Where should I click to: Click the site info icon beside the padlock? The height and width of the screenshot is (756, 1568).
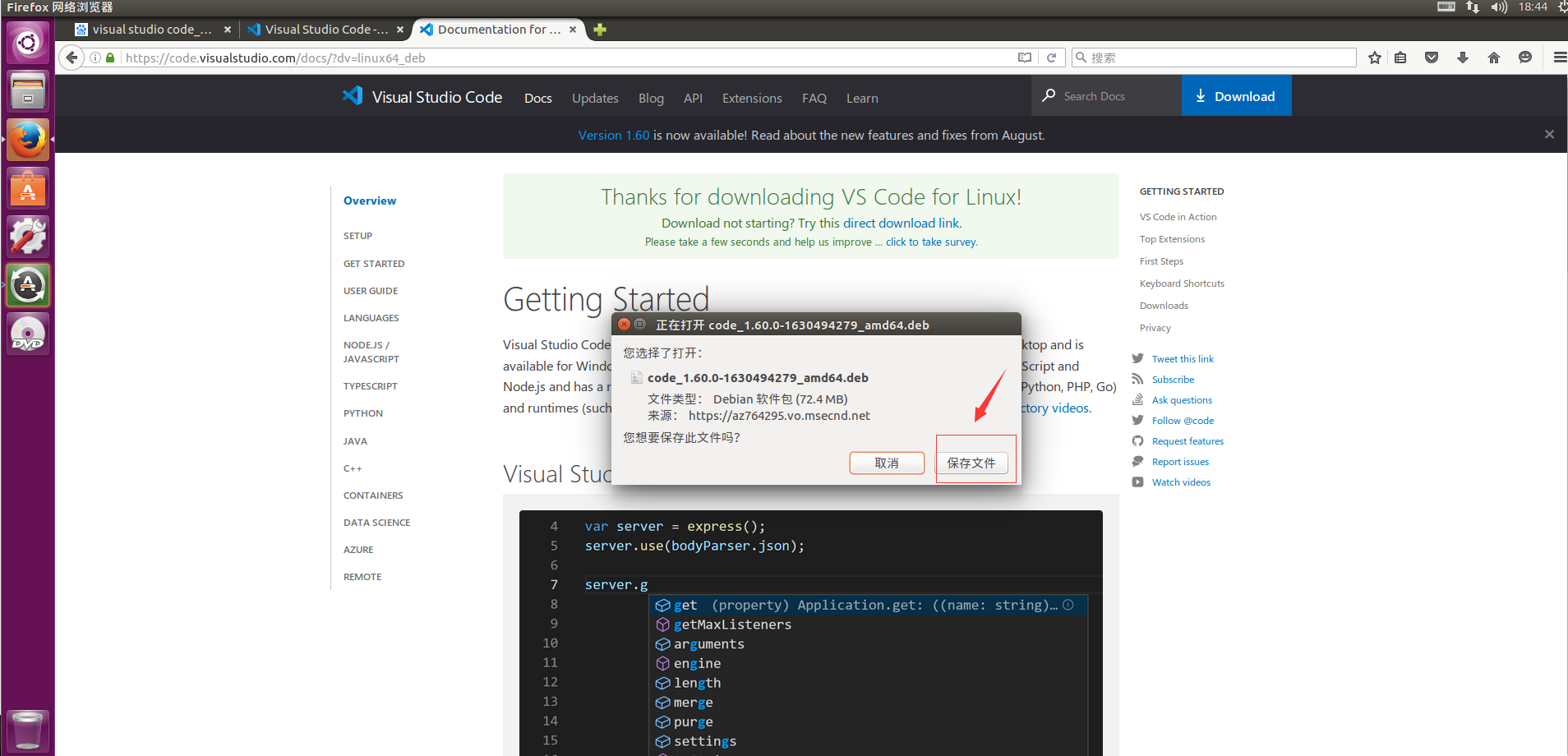(95, 58)
